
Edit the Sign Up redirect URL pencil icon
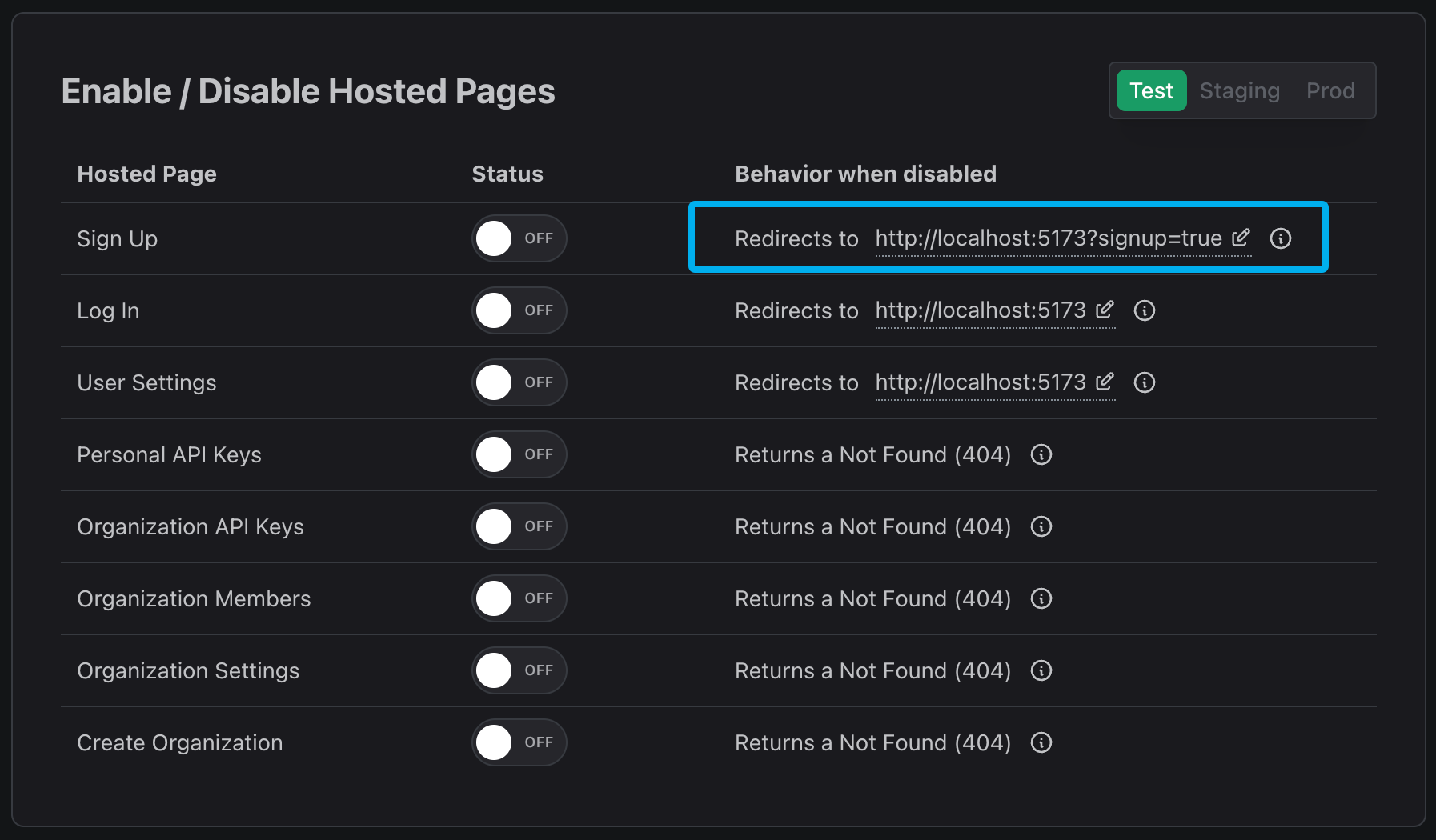(x=1241, y=238)
